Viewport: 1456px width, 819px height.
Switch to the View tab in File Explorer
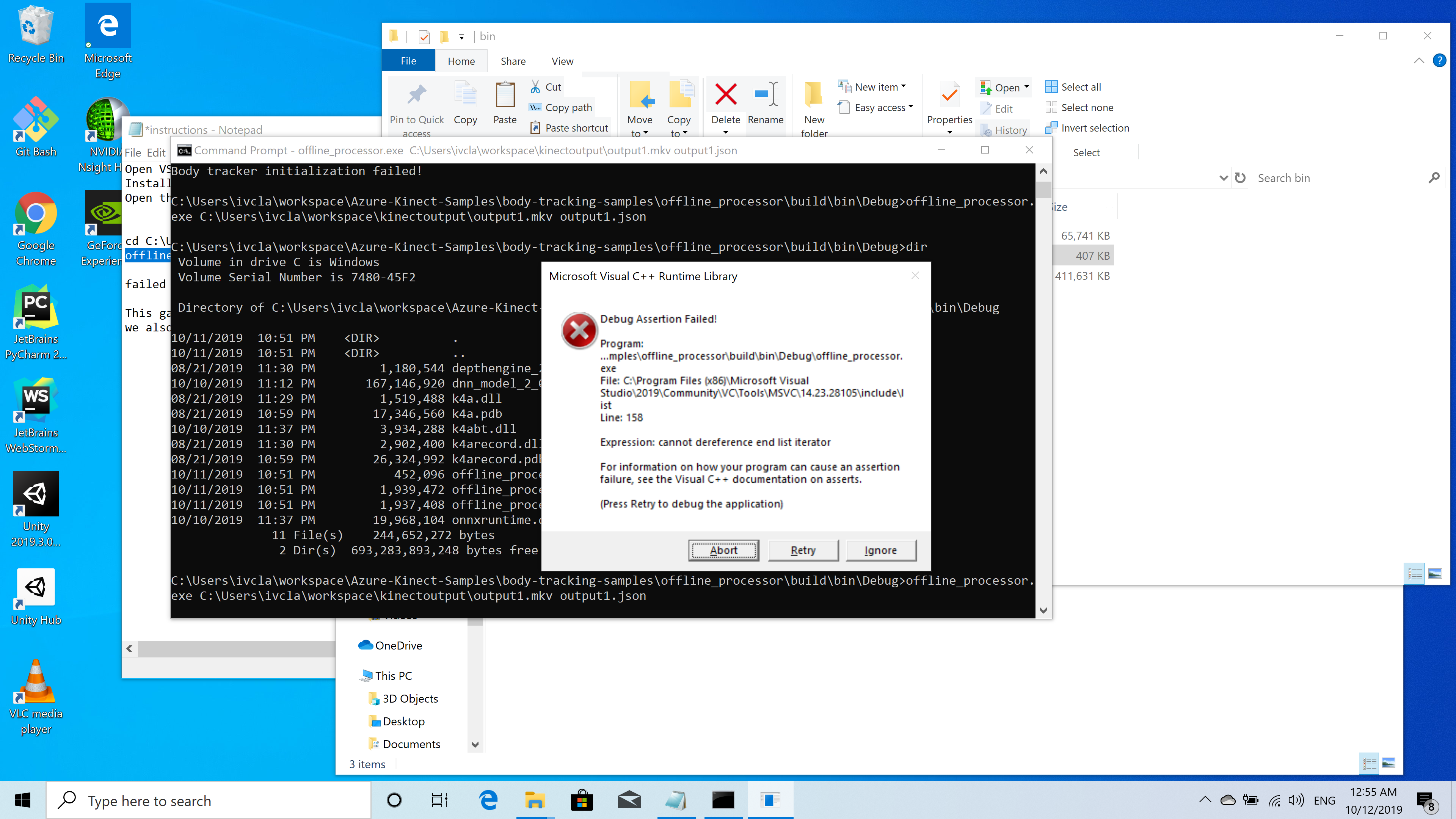(x=562, y=61)
